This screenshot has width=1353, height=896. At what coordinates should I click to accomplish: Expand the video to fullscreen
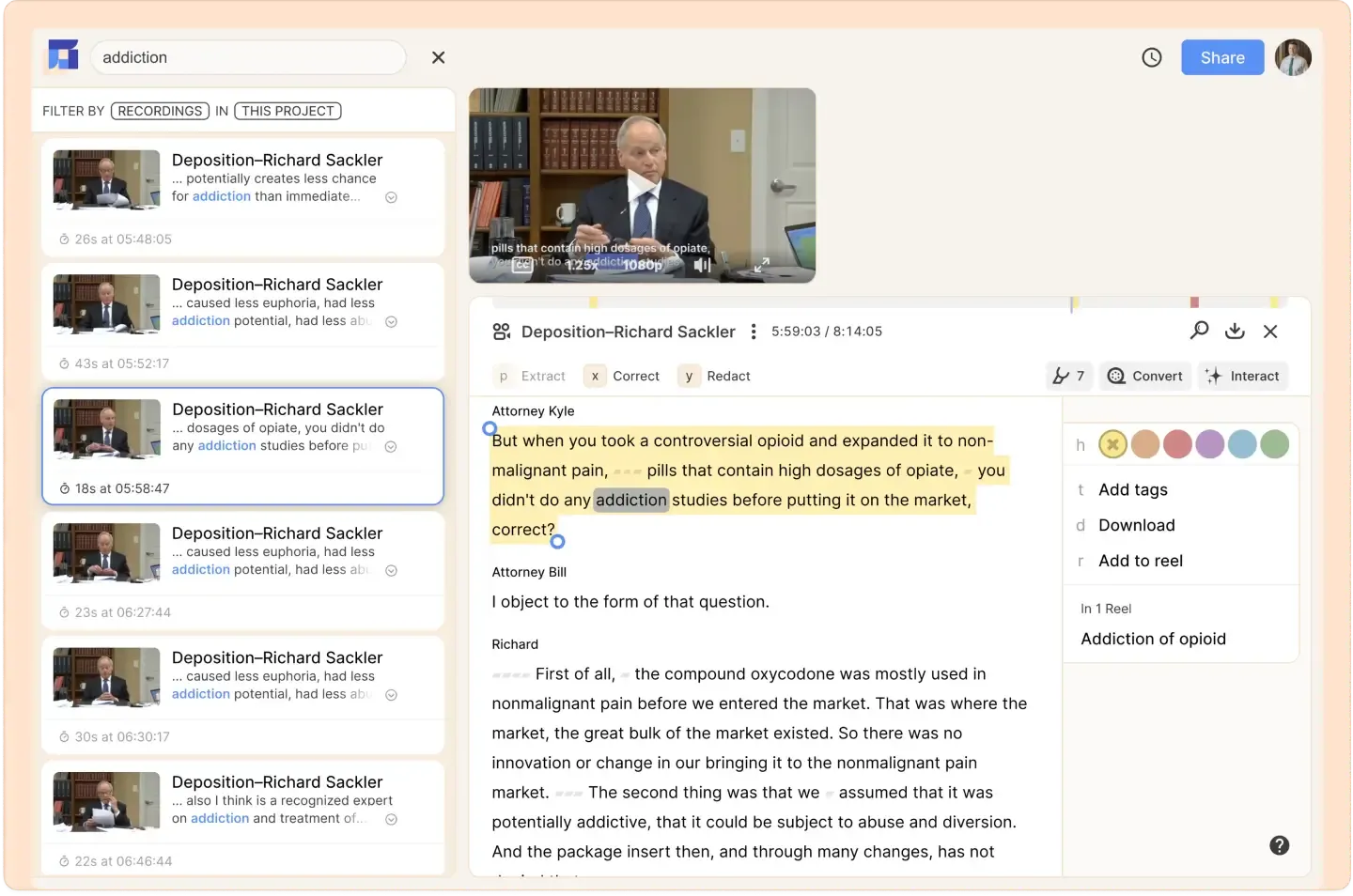tap(762, 265)
